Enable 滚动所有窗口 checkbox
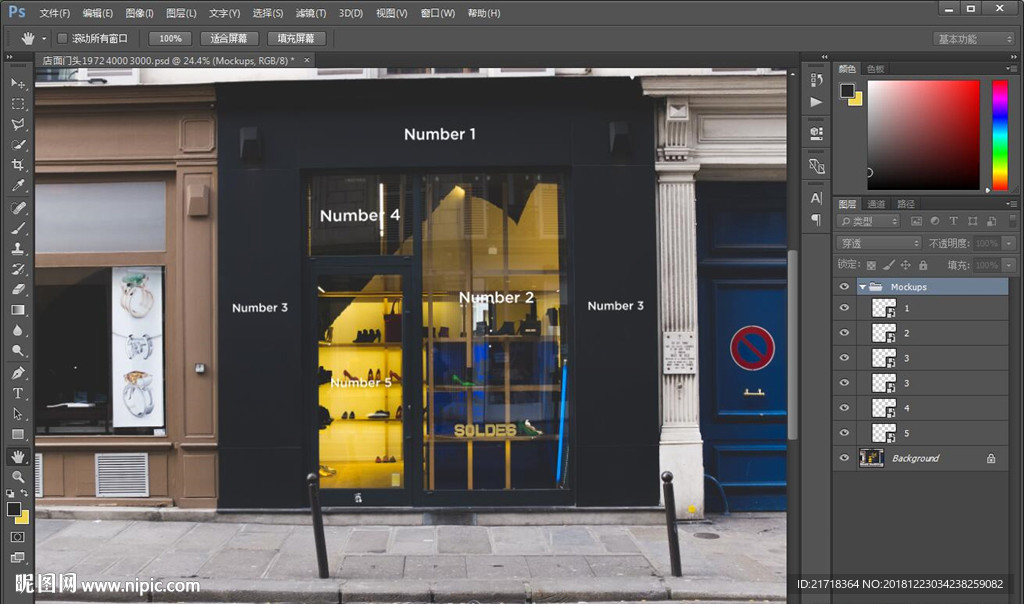Screen dimensions: 1024x604 pos(62,38)
